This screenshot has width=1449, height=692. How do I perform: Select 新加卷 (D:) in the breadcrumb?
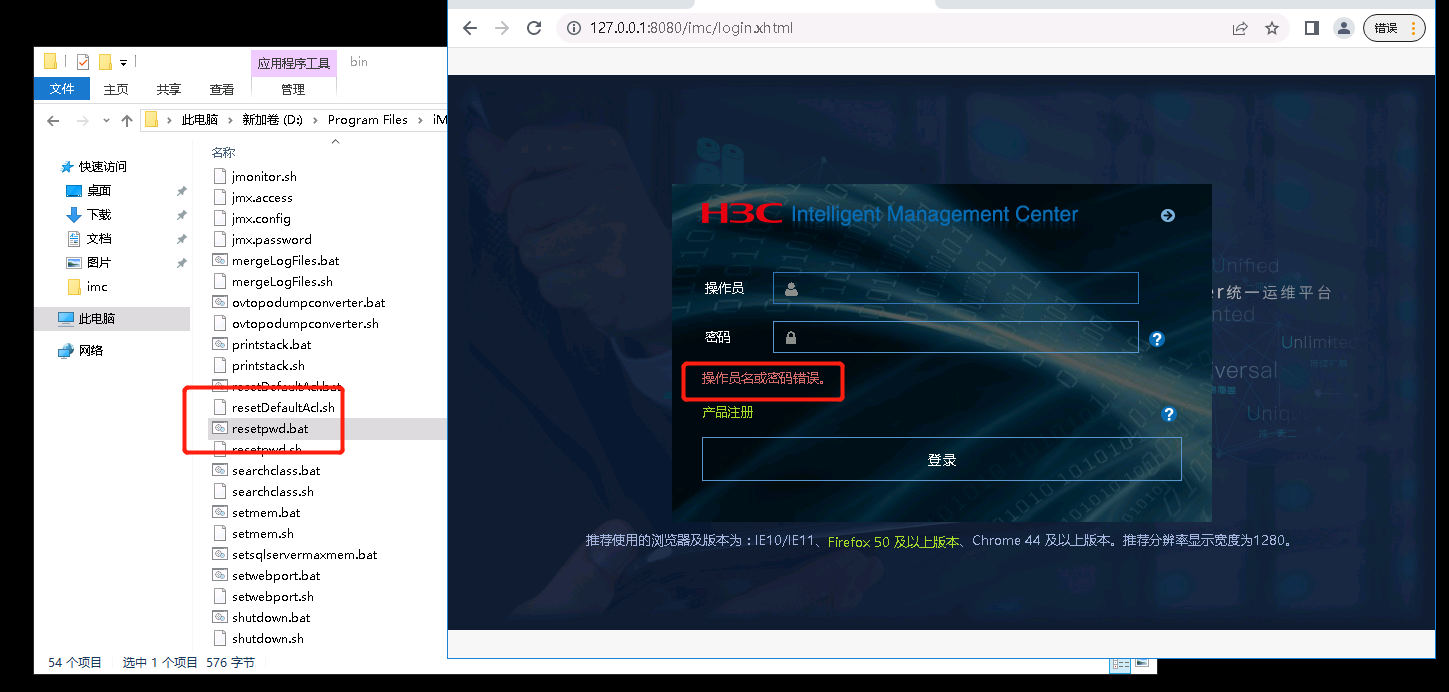click(272, 120)
